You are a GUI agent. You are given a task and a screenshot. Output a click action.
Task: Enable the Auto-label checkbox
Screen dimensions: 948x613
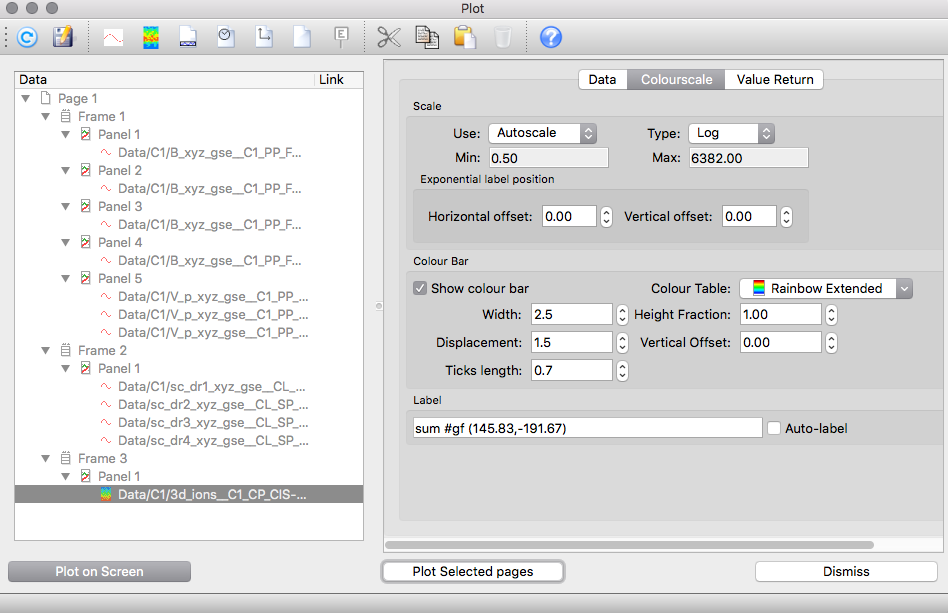click(x=774, y=428)
